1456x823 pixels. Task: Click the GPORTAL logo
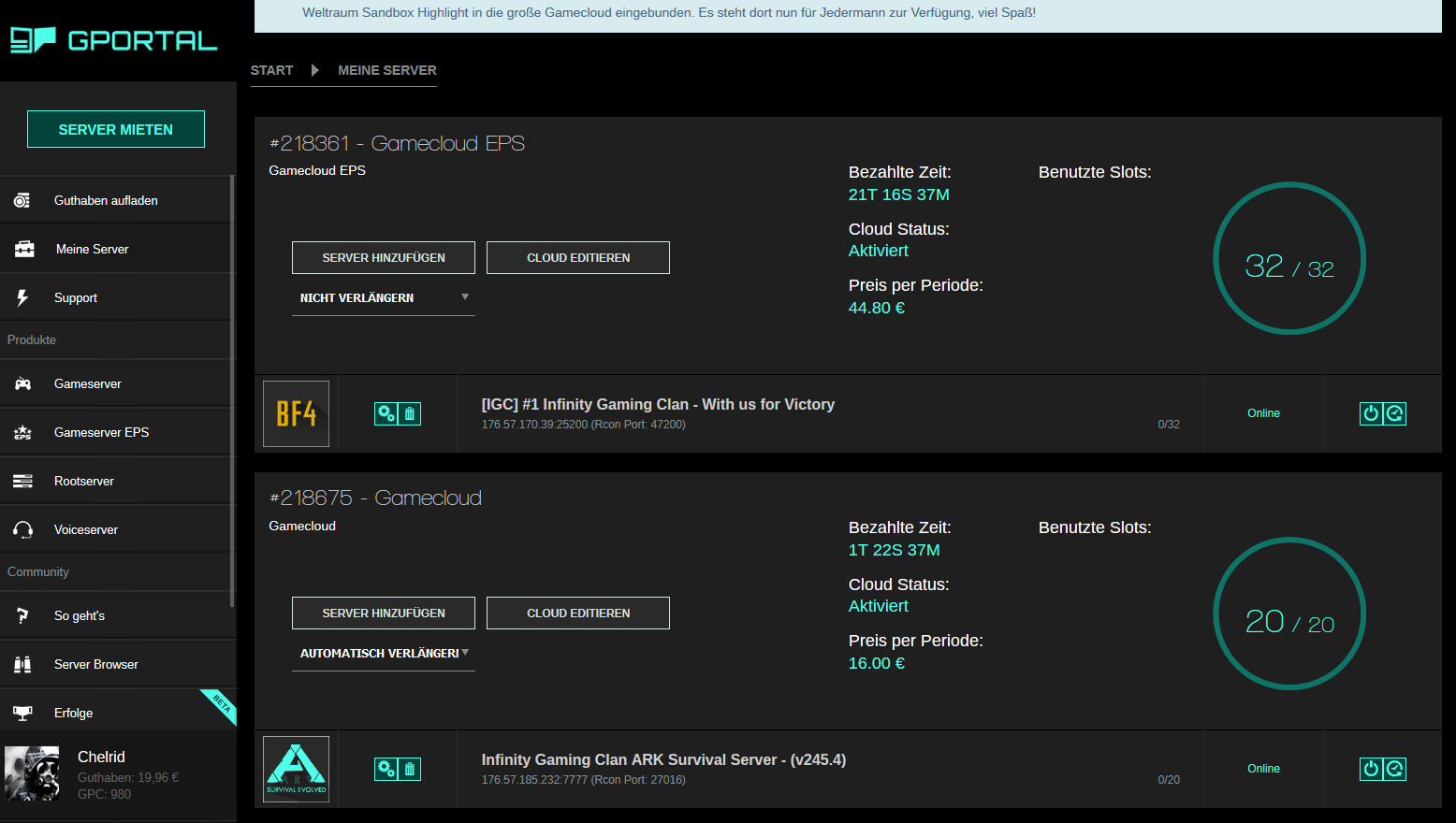tap(113, 40)
